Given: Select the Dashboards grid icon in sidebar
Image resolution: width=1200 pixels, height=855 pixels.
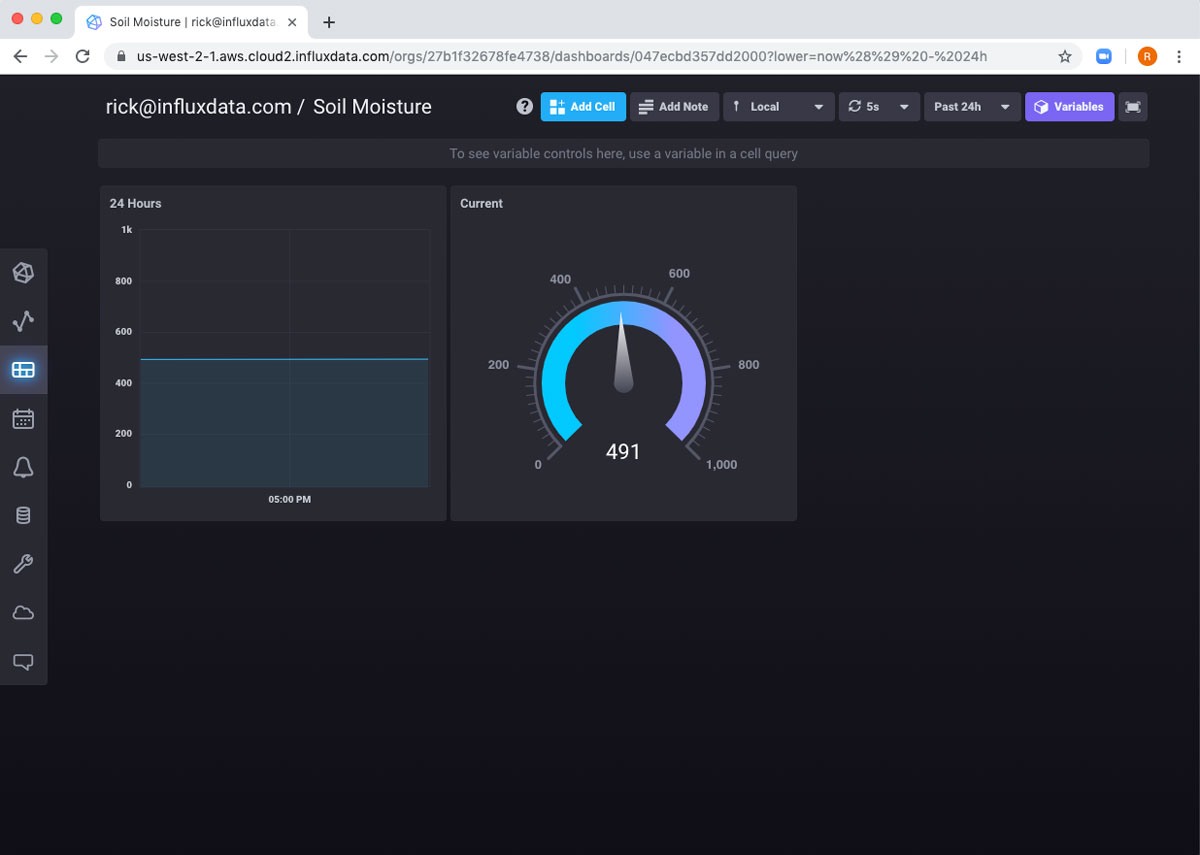Looking at the screenshot, I should [23, 370].
